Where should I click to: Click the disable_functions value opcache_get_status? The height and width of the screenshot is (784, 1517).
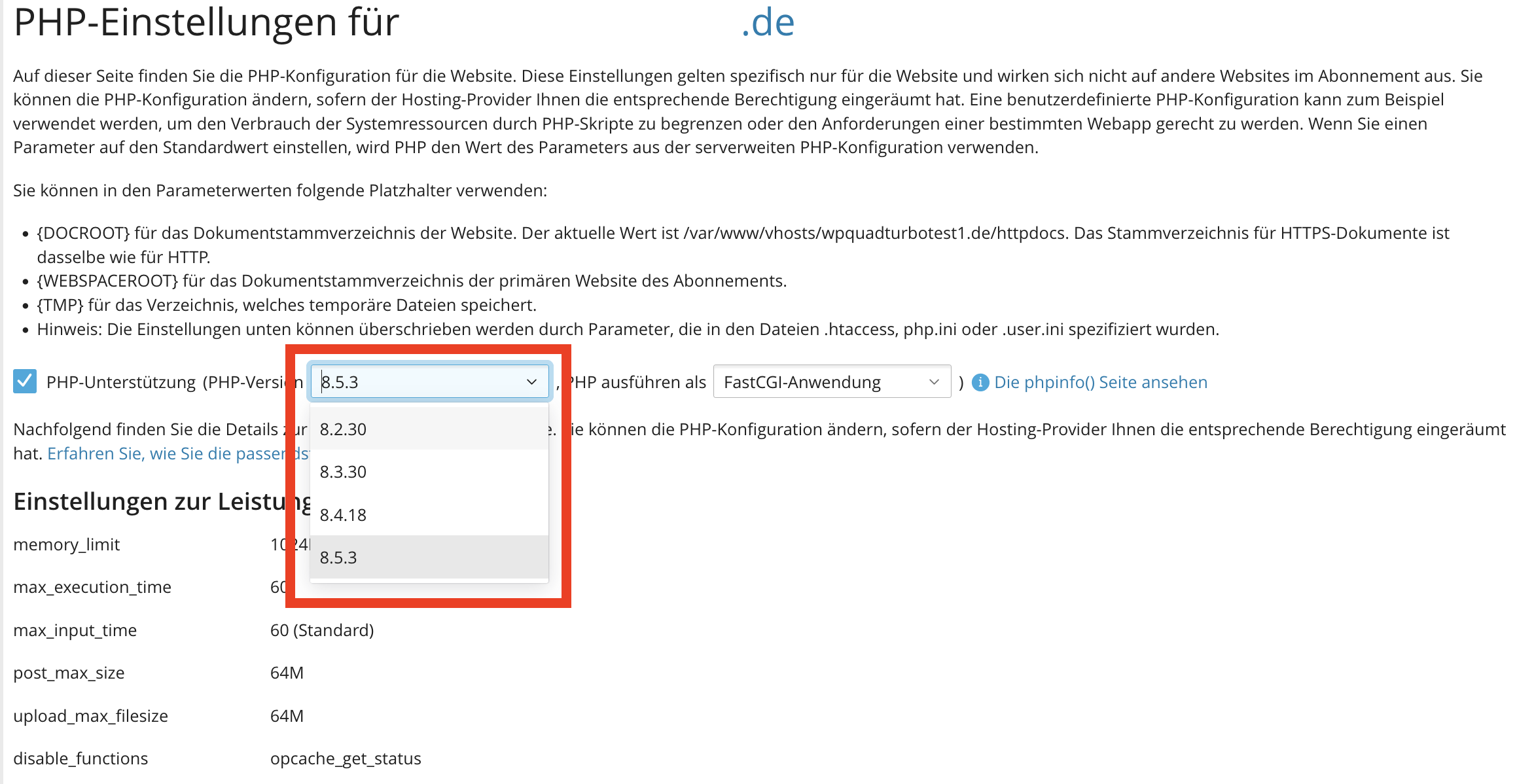pos(346,758)
